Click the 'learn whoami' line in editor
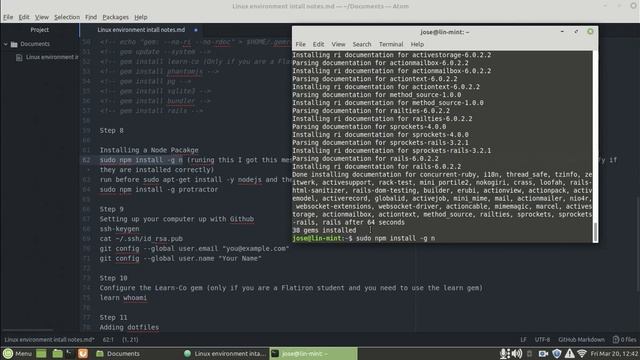The width and height of the screenshot is (640, 360). 123,298
